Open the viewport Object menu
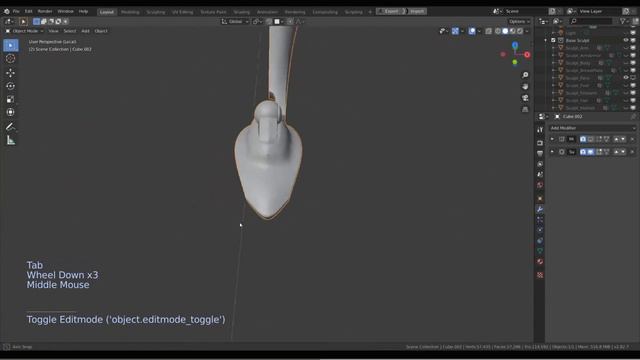640x360 pixels. 101,31
